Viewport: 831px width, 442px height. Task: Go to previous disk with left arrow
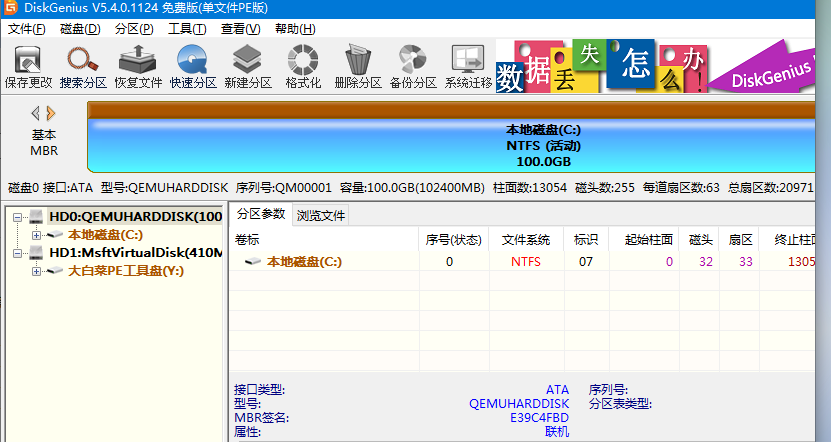coord(36,113)
